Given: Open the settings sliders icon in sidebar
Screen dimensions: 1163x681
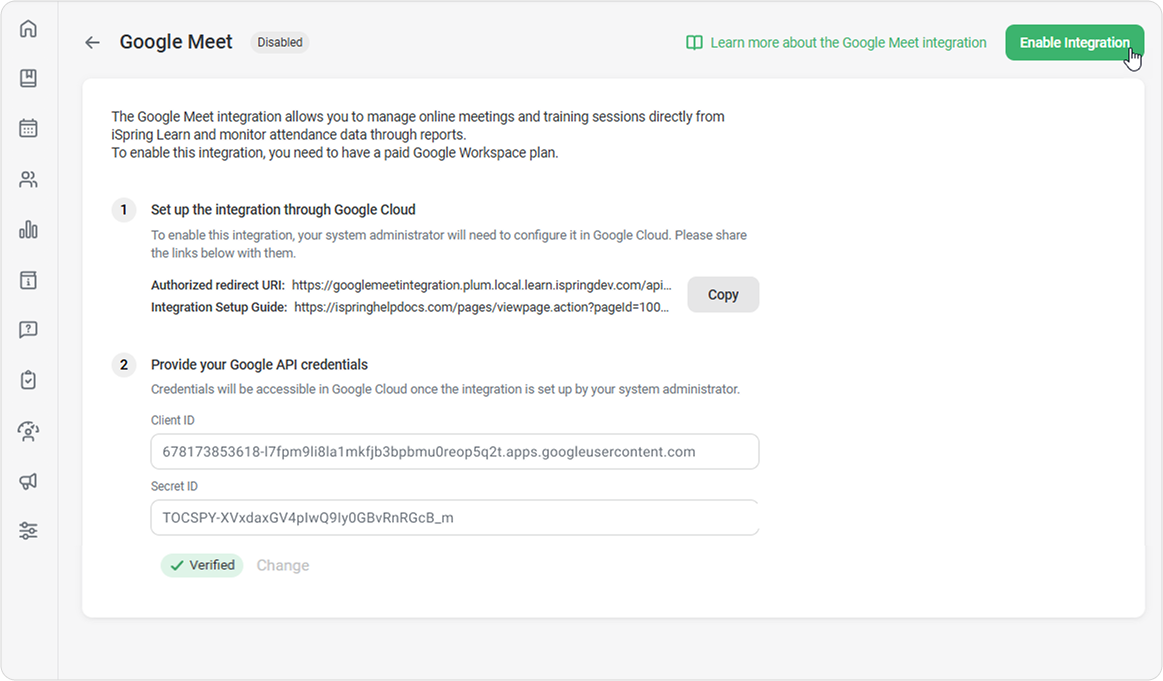Looking at the screenshot, I should pyautogui.click(x=28, y=531).
